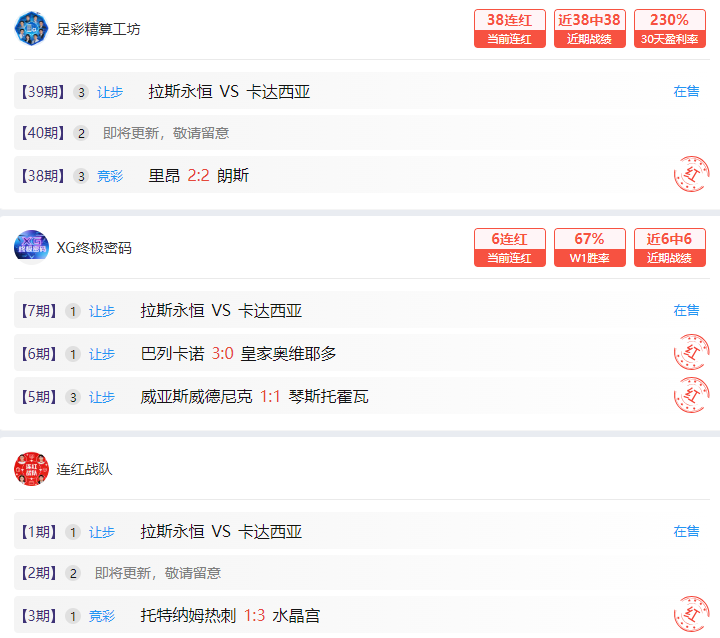Open result 托特纳姆热刺 1:3 水晶宫

point(231,615)
